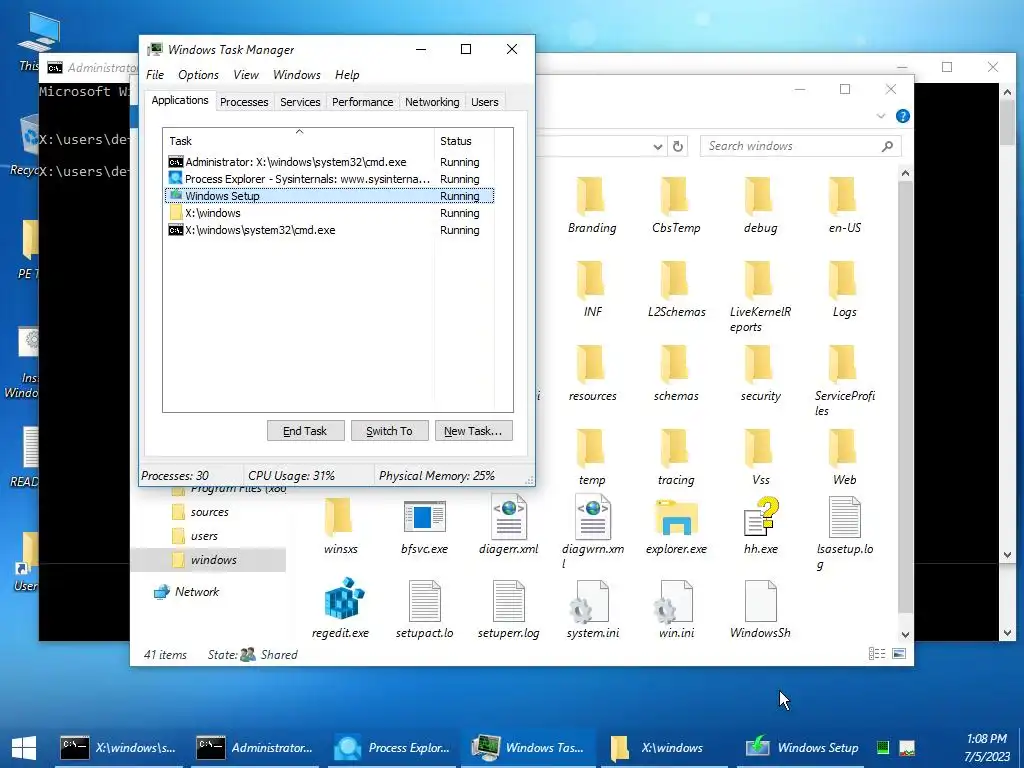Select the LiveKernelReports folder icon
The image size is (1024, 768).
(759, 280)
